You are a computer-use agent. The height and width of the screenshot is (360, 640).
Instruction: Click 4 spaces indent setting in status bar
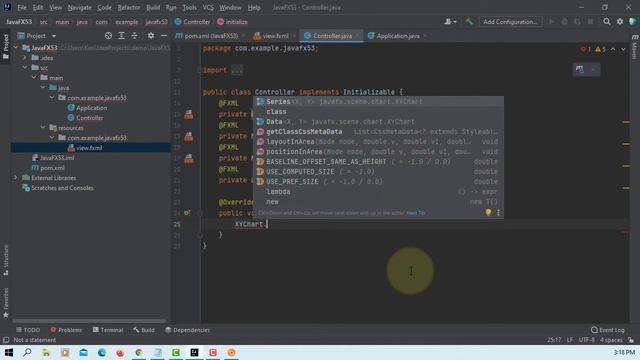click(x=611, y=340)
